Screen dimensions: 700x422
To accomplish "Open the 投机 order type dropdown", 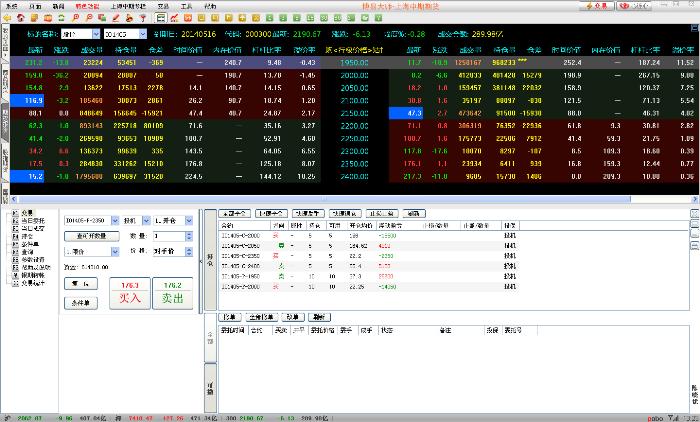I will (x=145, y=219).
